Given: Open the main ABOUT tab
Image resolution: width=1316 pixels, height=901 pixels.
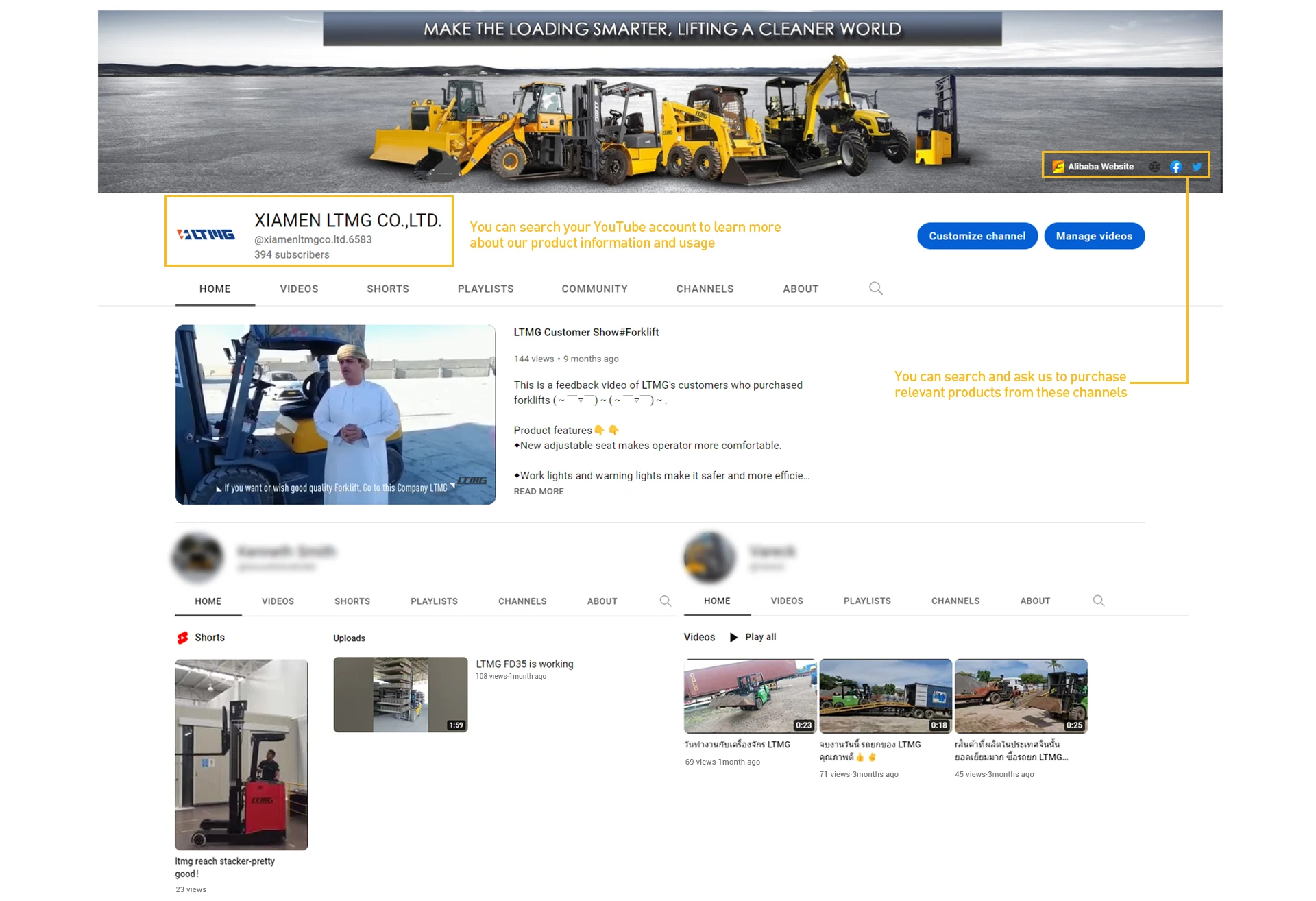Looking at the screenshot, I should pos(800,289).
